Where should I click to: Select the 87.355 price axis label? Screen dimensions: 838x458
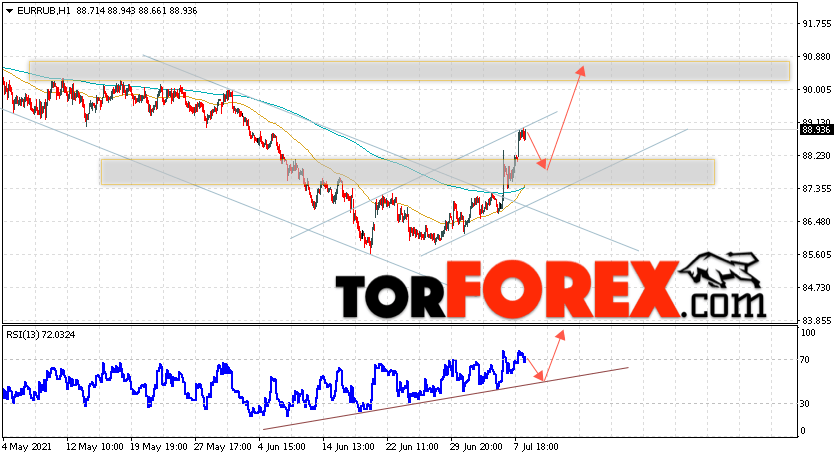pyautogui.click(x=817, y=189)
